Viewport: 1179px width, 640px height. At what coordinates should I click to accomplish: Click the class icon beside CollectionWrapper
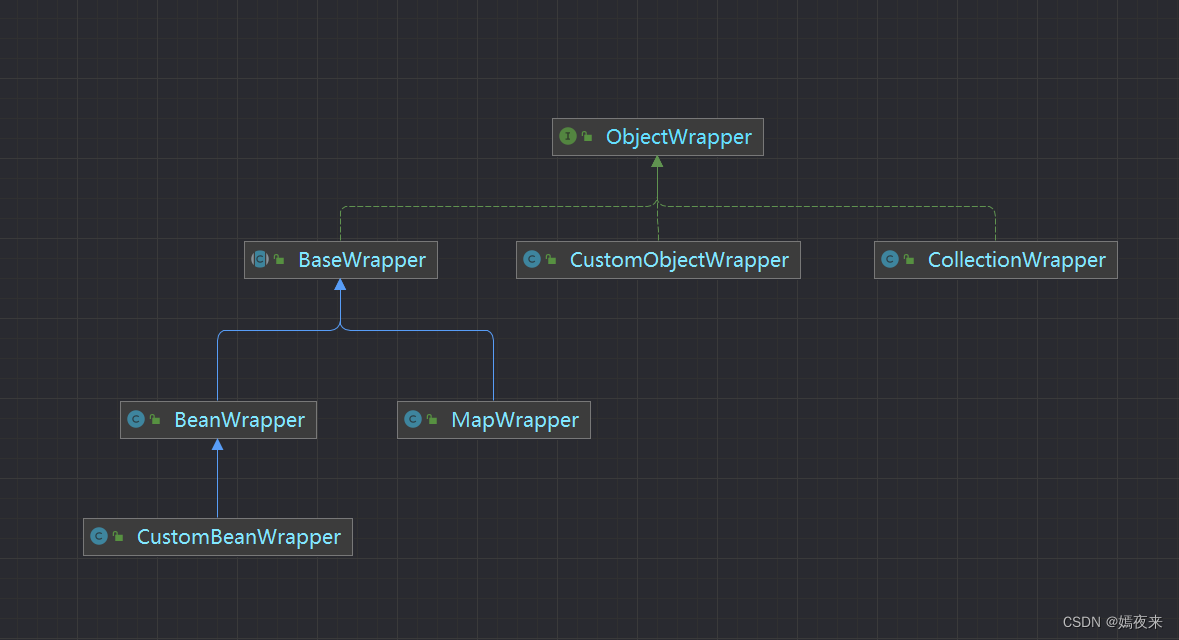tap(890, 259)
